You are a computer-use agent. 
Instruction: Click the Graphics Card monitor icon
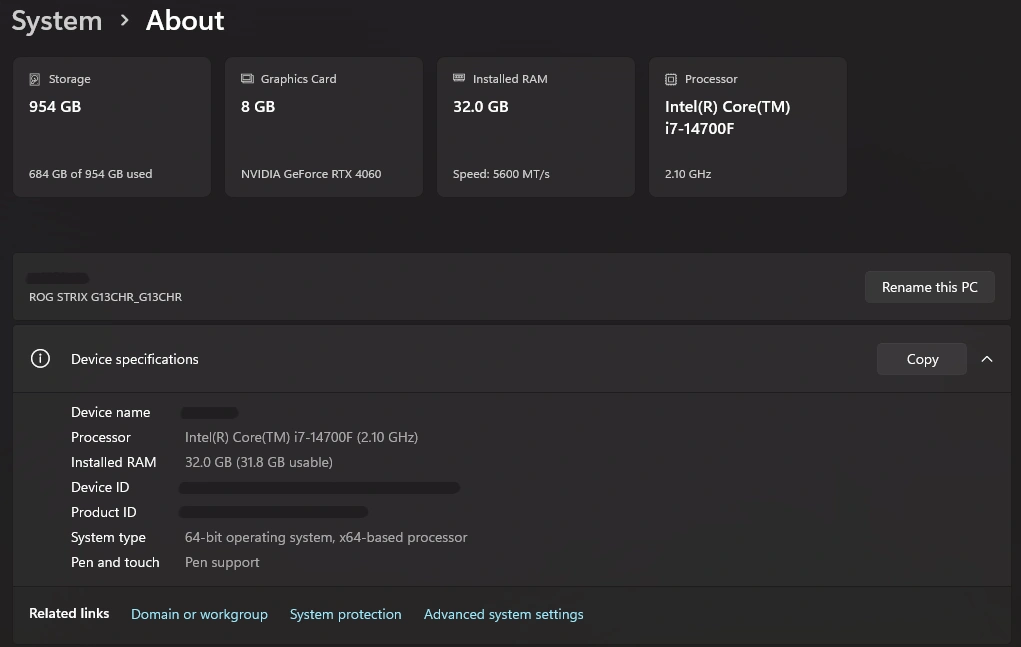[247, 79]
